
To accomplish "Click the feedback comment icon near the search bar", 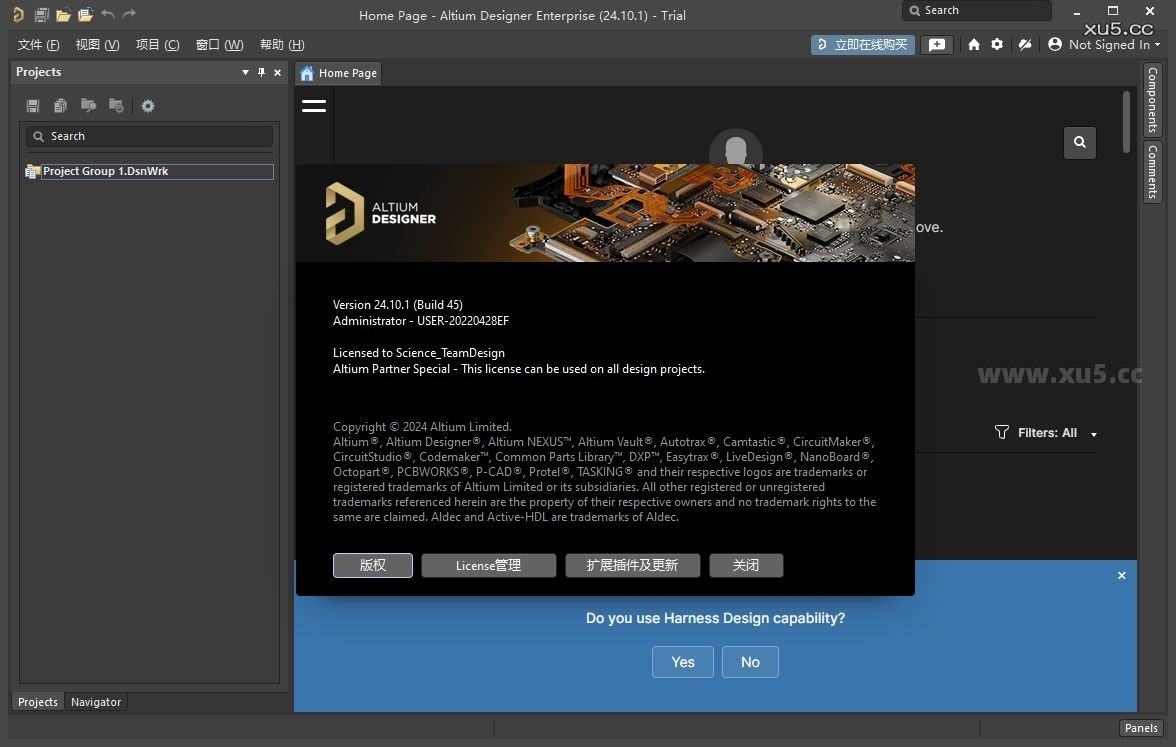I will pos(937,44).
